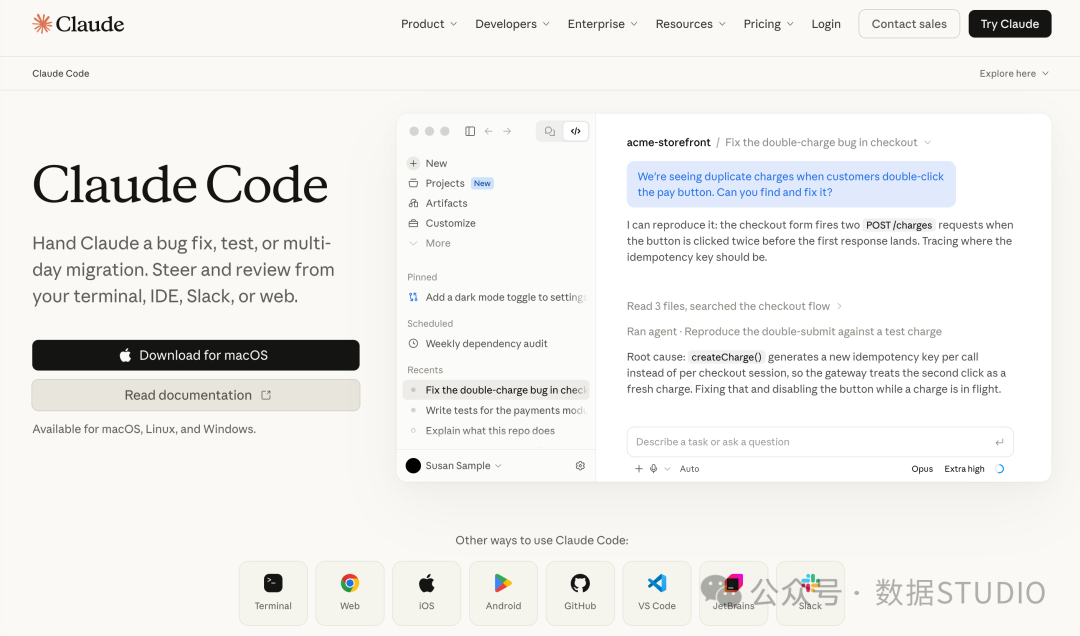Open settings gear in sidebar footer

pos(580,466)
